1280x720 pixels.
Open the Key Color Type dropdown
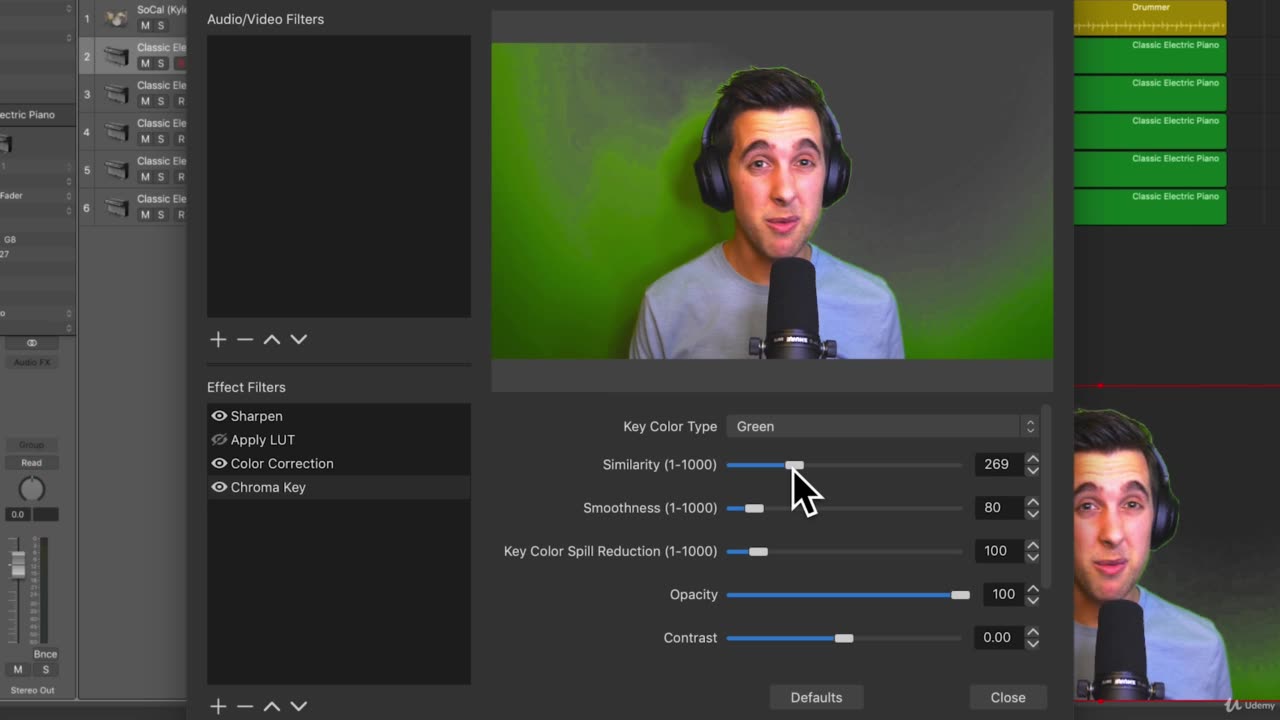tap(882, 427)
